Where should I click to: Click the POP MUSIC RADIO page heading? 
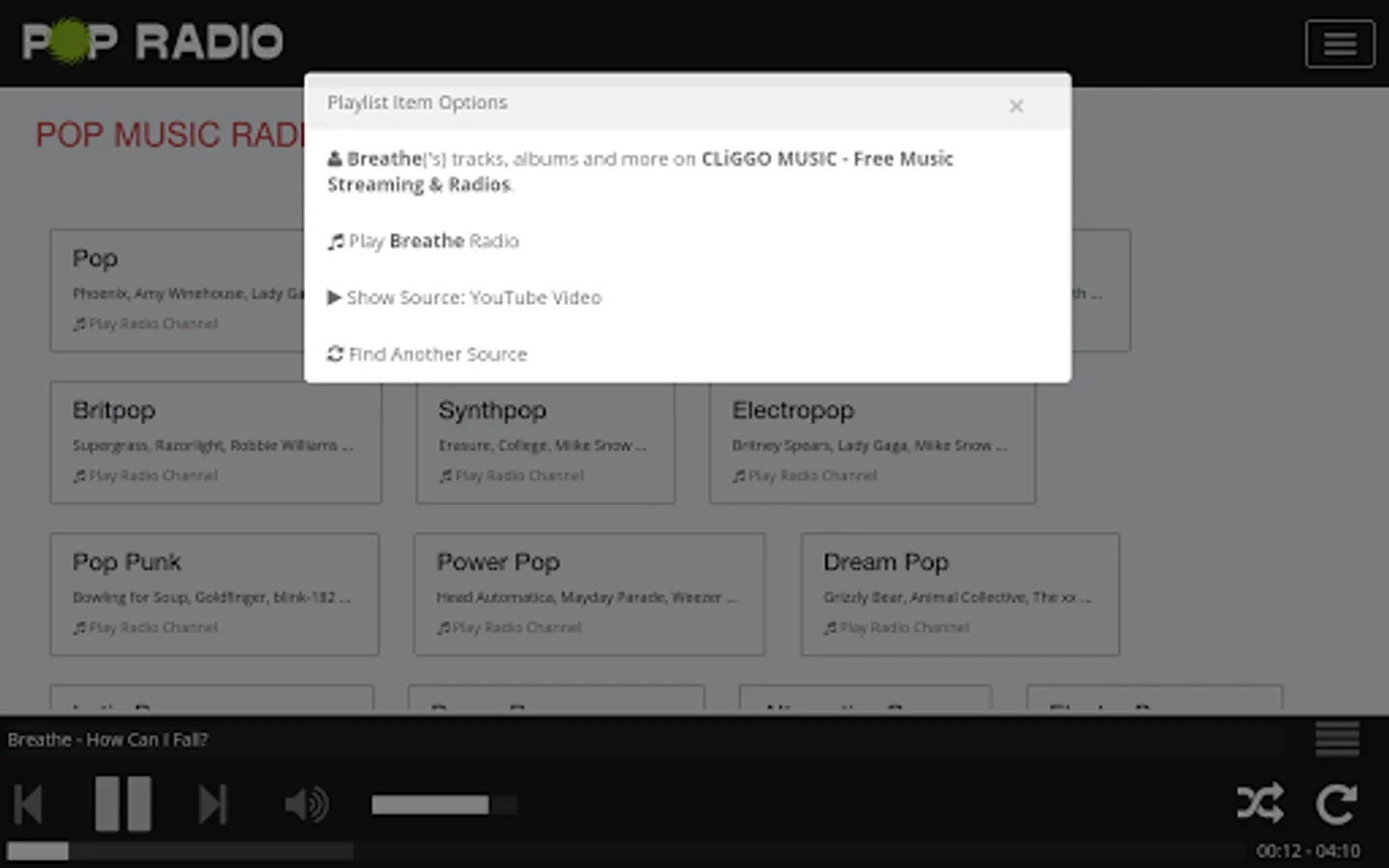point(170,135)
